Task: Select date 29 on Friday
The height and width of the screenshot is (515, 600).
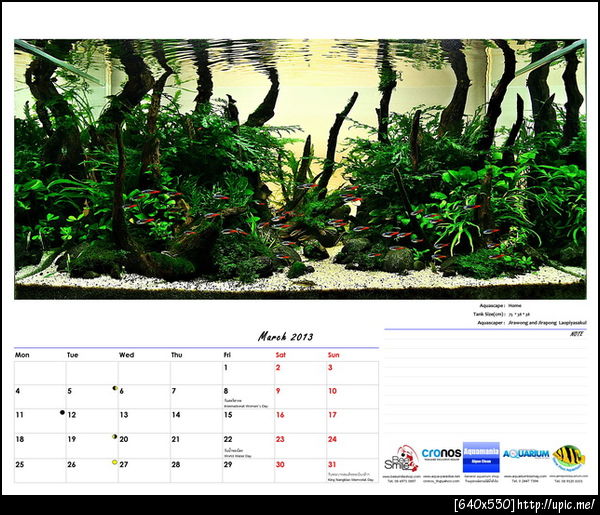Action: coord(228,464)
